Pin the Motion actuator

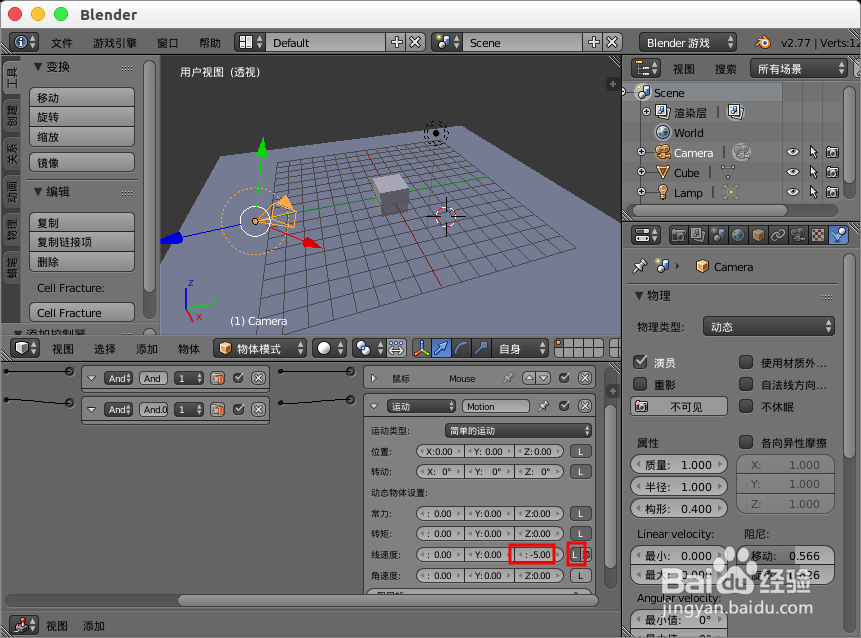543,406
